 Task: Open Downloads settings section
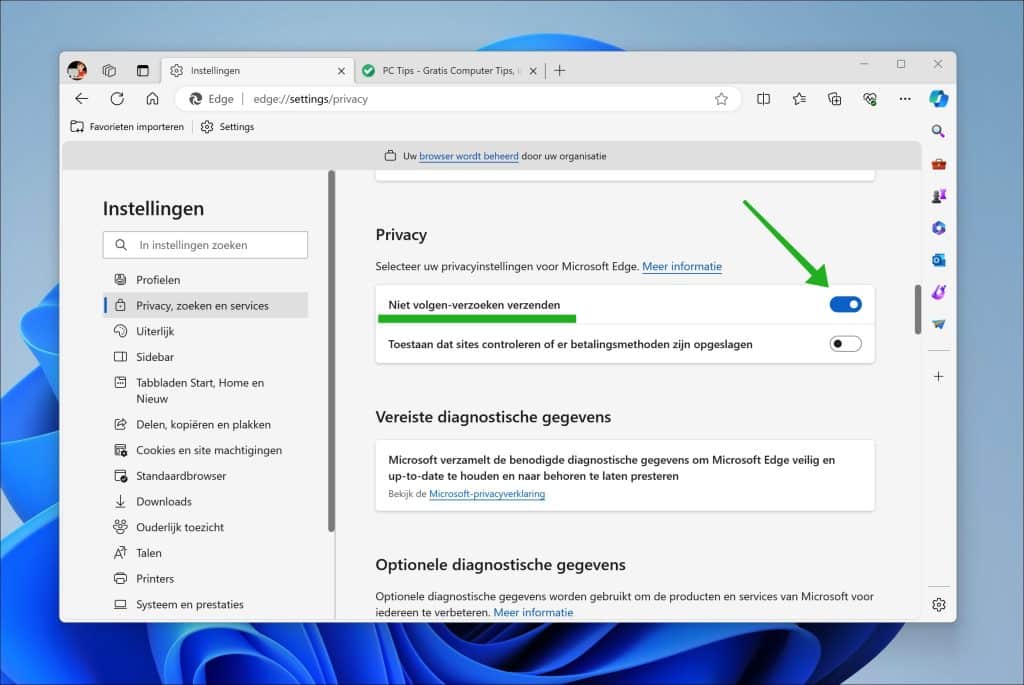[x=206, y=502]
